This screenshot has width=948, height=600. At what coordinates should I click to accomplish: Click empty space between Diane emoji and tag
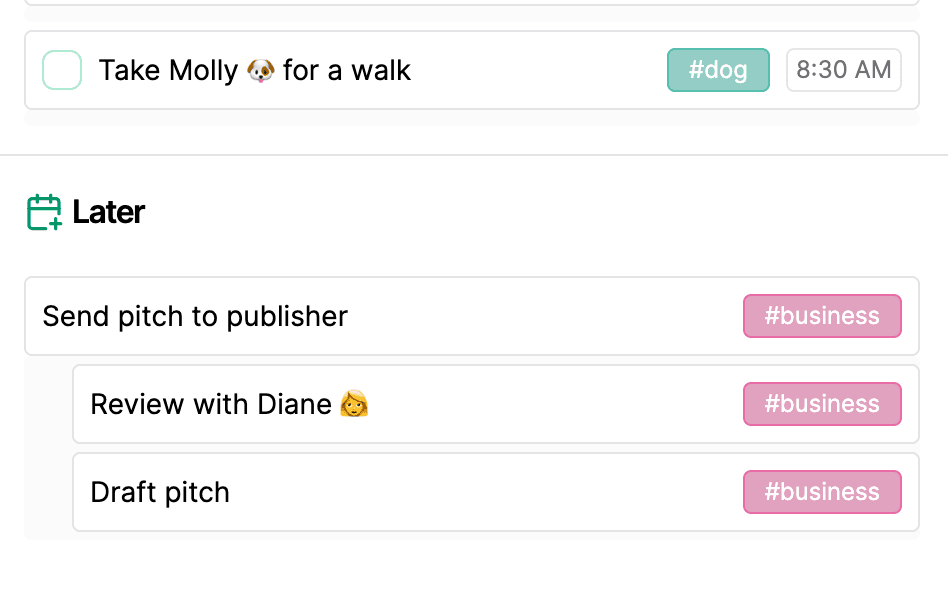tap(550, 404)
